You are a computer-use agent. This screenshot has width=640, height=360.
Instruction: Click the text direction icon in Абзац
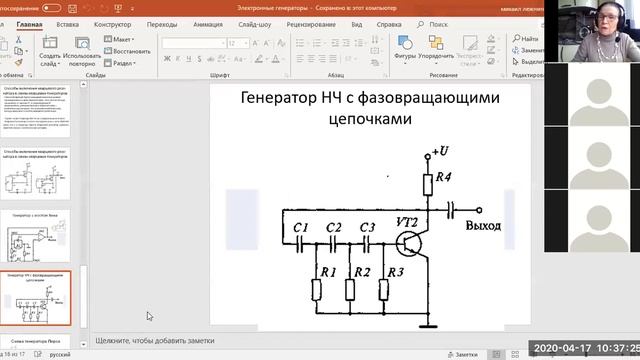[375, 40]
